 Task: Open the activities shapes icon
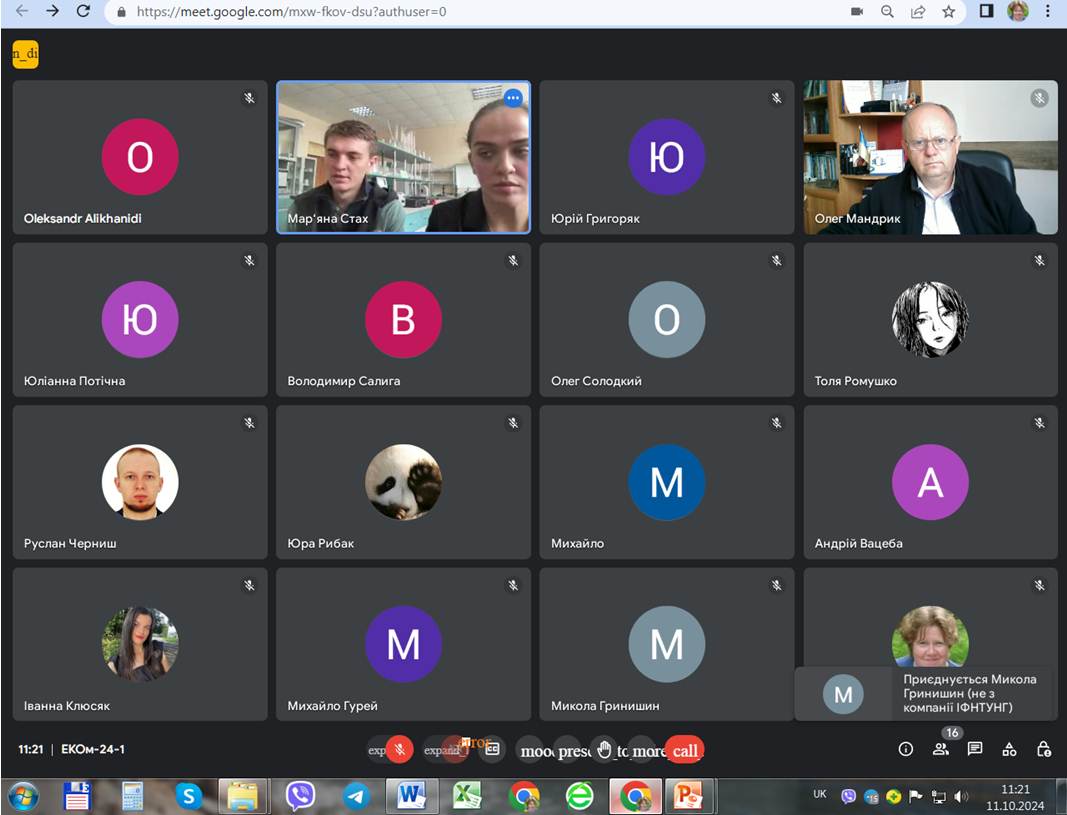pos(1009,749)
